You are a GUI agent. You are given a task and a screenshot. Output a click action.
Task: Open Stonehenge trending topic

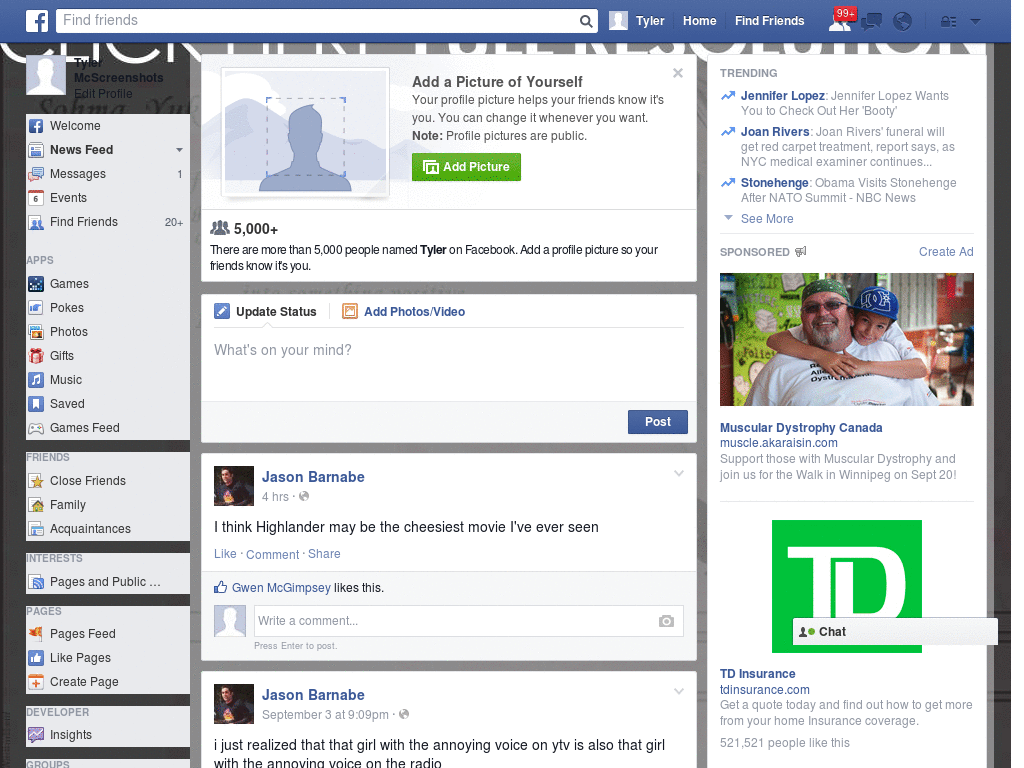[x=775, y=183]
